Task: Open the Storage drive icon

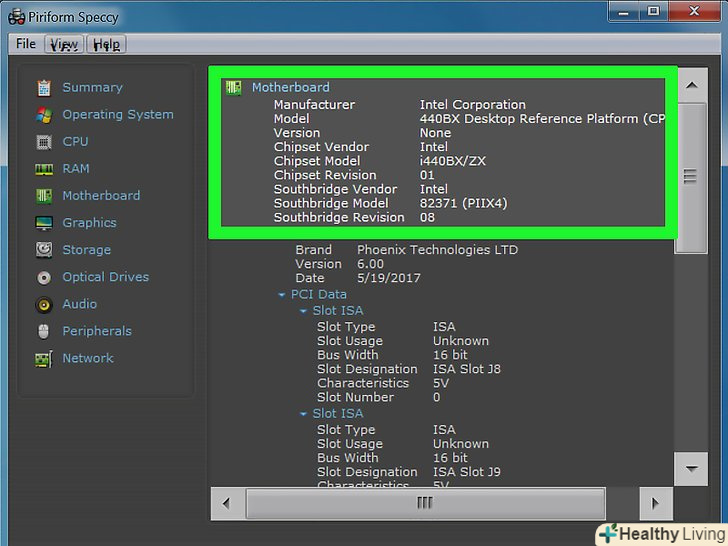Action: pos(44,250)
